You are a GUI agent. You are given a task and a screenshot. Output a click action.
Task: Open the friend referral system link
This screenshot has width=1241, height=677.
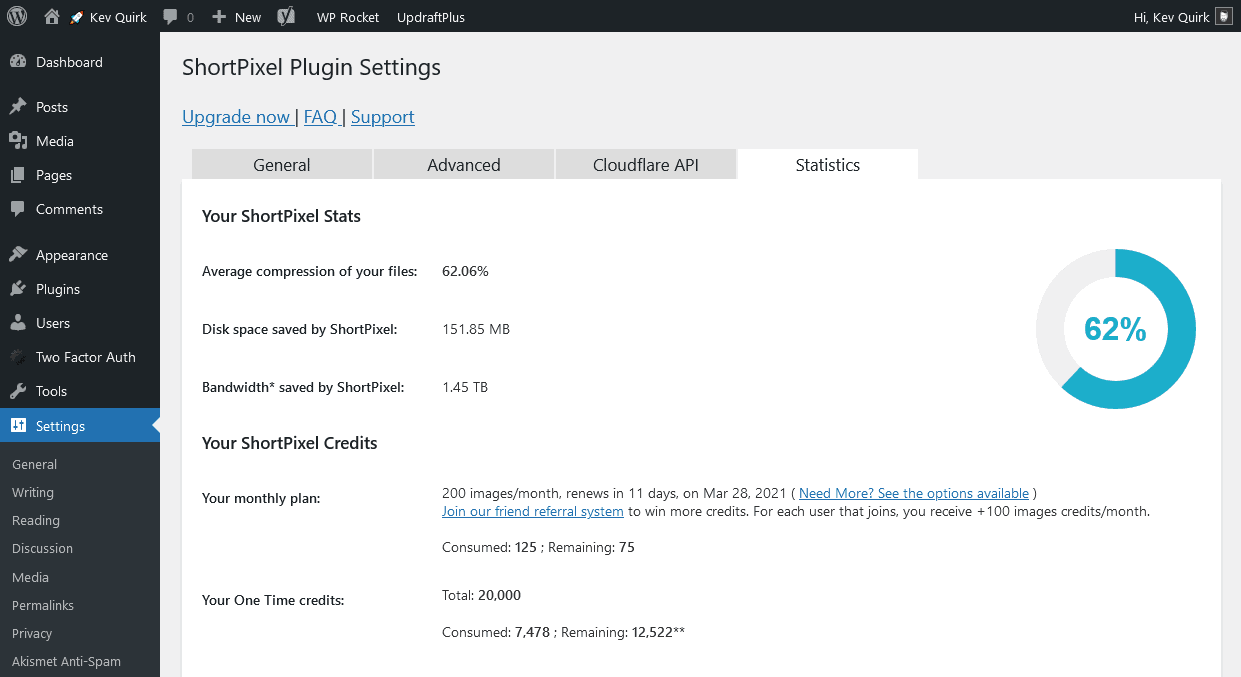pyautogui.click(x=533, y=511)
